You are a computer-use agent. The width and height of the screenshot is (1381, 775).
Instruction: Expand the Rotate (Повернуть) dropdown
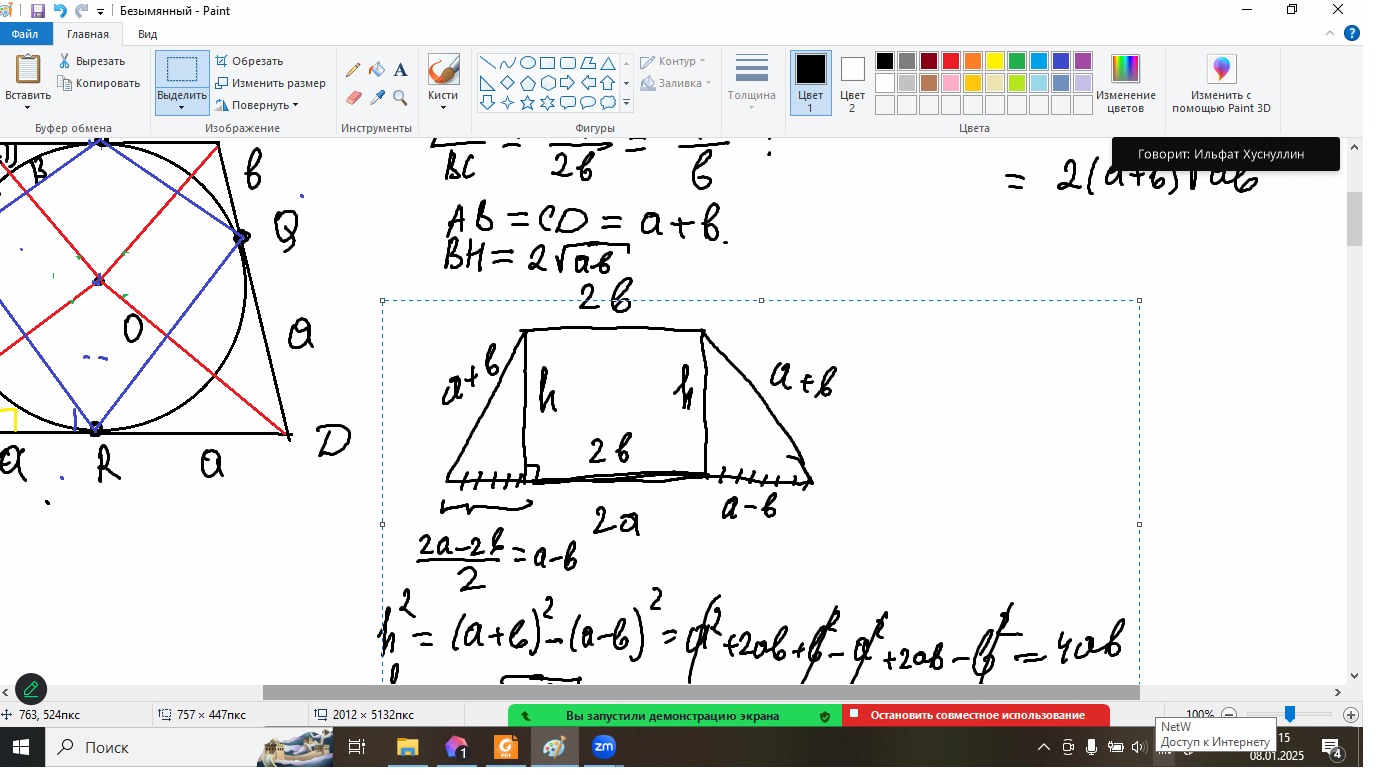[257, 105]
